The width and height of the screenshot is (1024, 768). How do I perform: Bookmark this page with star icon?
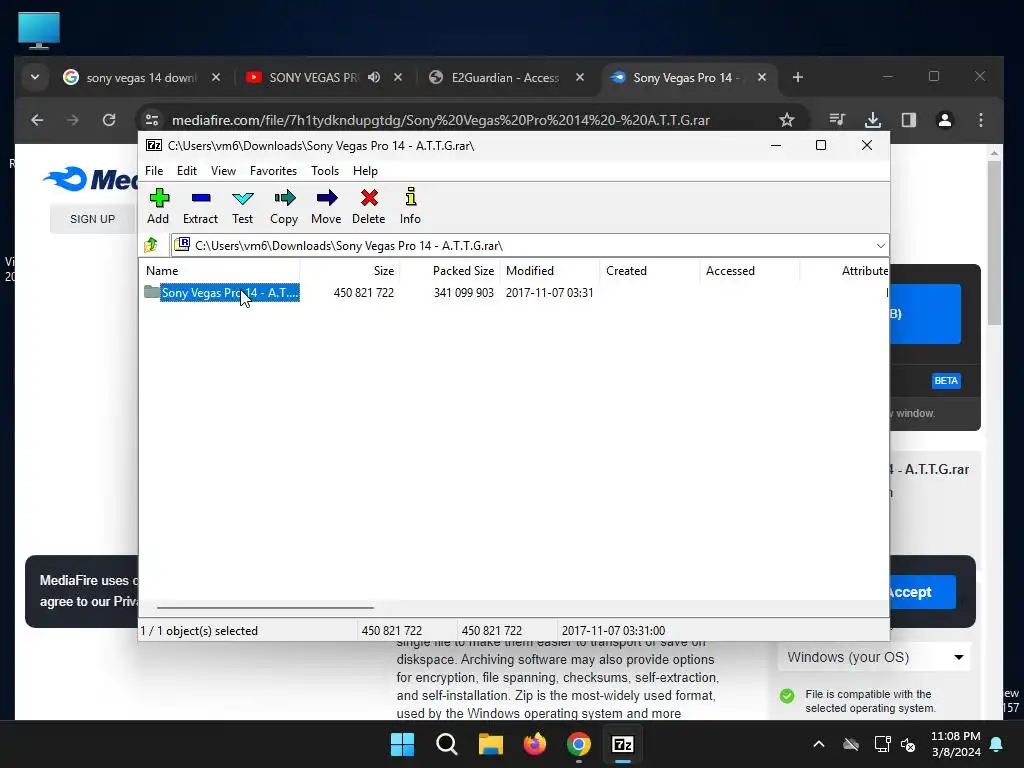[787, 120]
